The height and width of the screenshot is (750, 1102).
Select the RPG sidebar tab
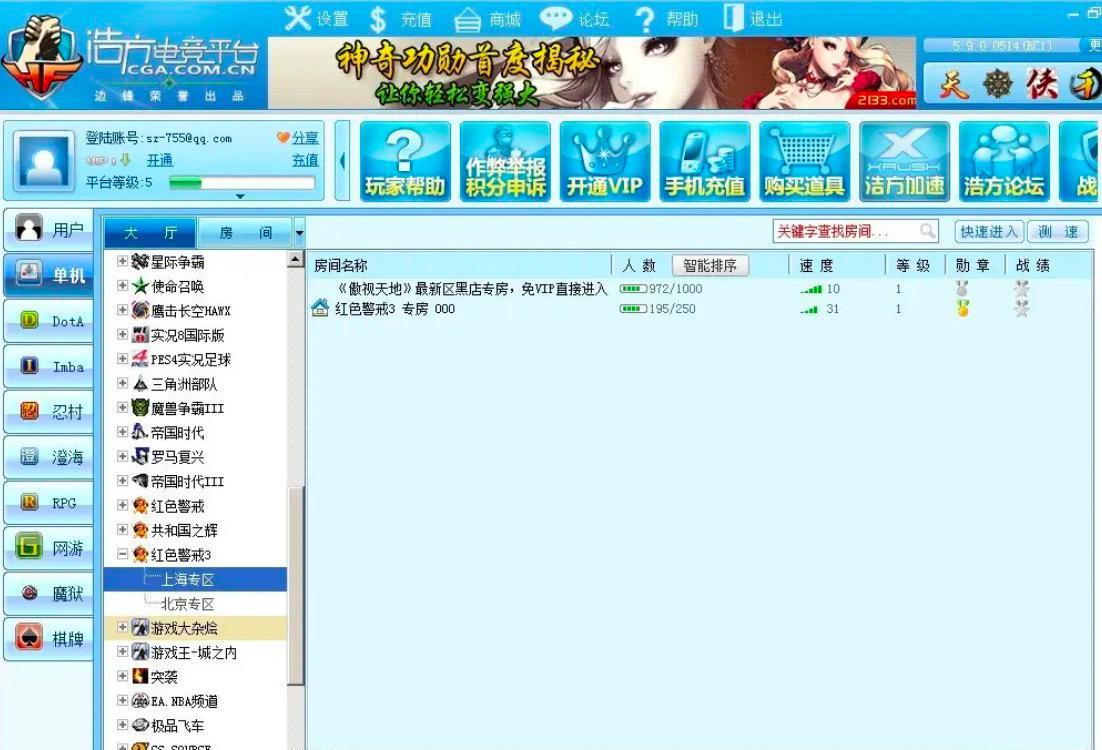click(x=48, y=503)
